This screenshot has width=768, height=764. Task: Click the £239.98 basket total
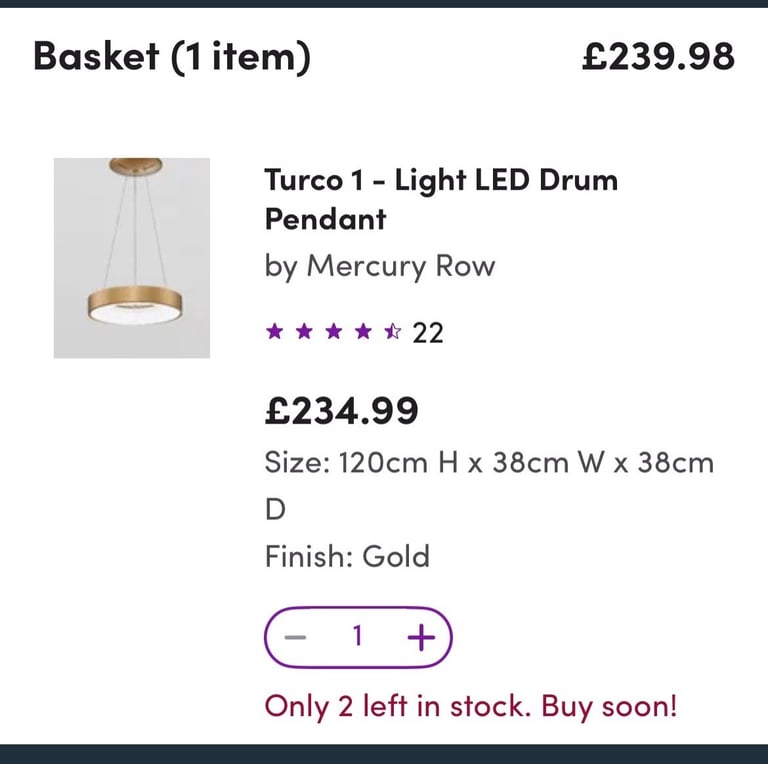click(x=658, y=56)
